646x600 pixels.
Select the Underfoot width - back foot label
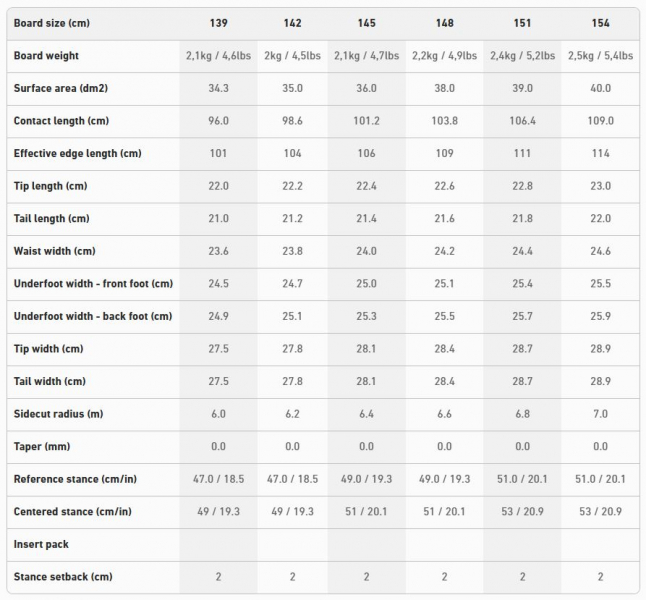93,316
